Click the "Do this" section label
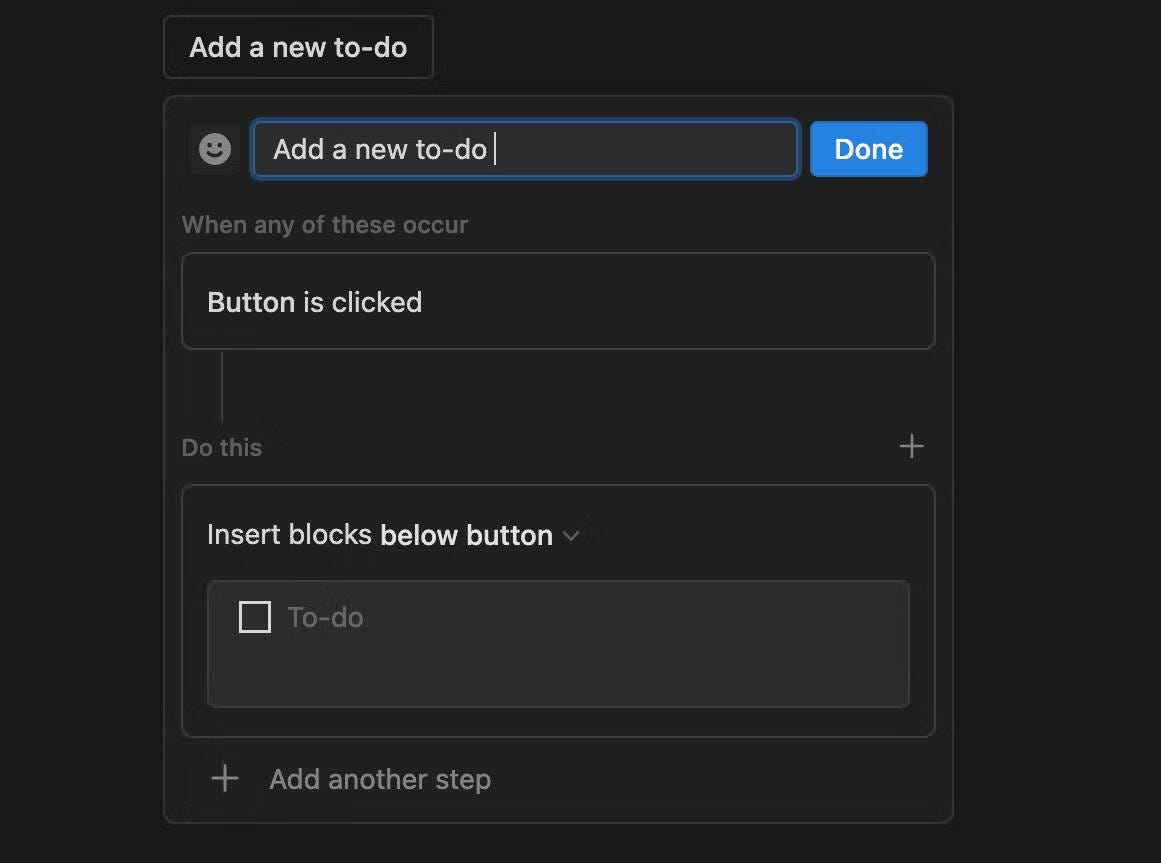Screen dimensions: 1161x863 [x=221, y=447]
